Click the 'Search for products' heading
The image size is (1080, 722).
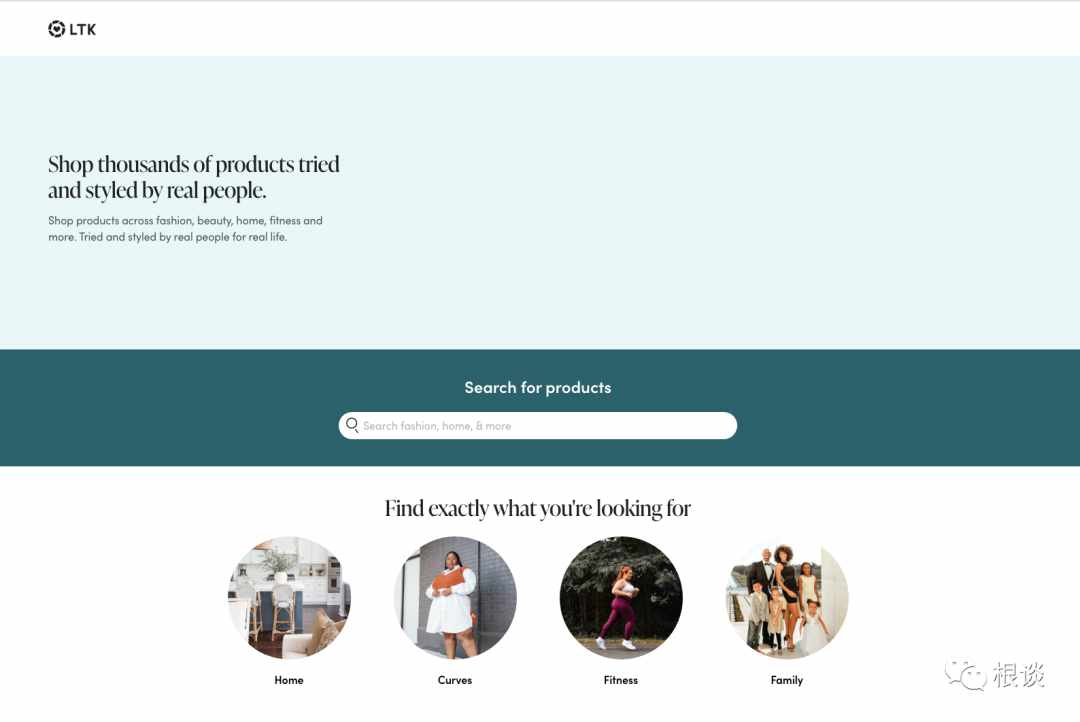[x=538, y=387]
